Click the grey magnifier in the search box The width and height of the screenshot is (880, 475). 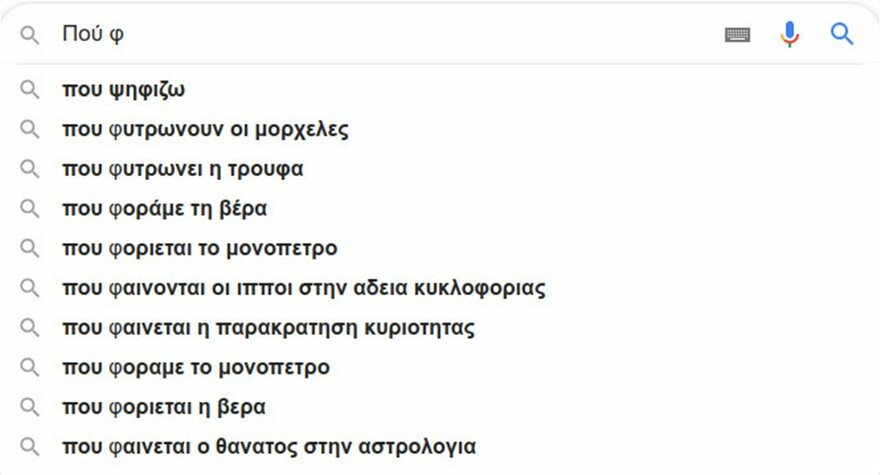[x=30, y=35]
